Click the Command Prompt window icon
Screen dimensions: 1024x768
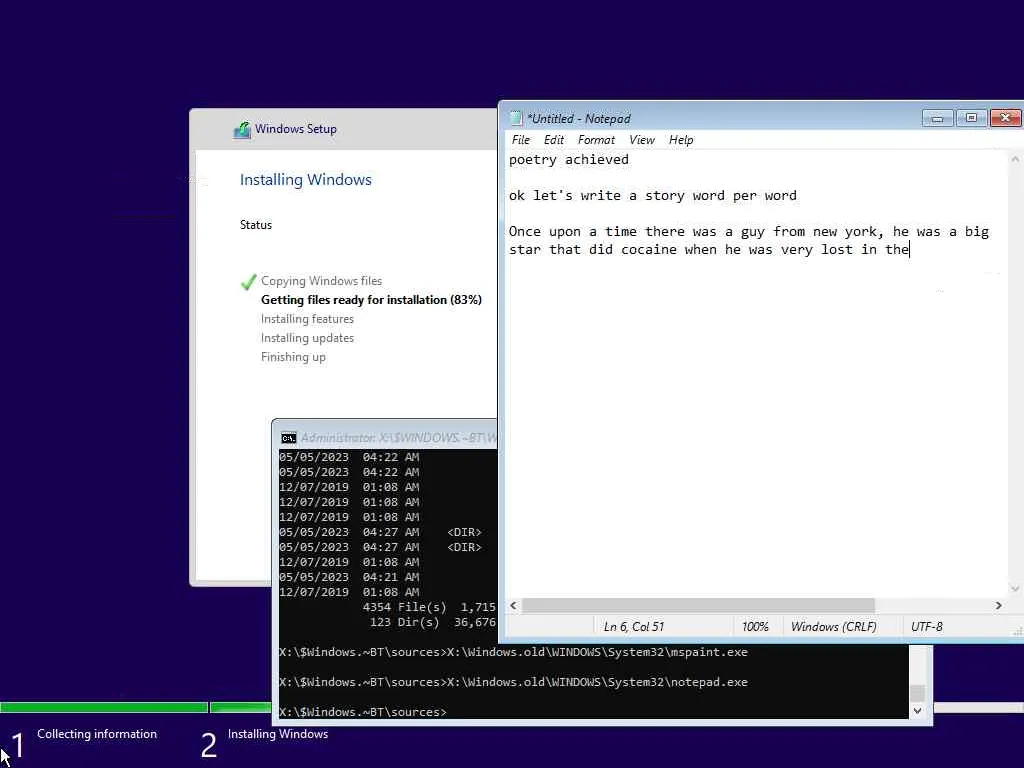tap(288, 438)
